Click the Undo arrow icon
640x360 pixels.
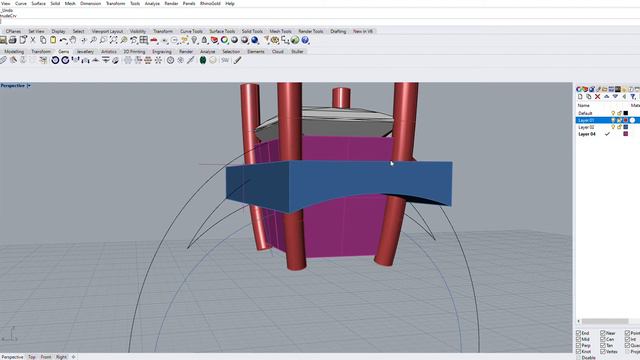coord(63,40)
